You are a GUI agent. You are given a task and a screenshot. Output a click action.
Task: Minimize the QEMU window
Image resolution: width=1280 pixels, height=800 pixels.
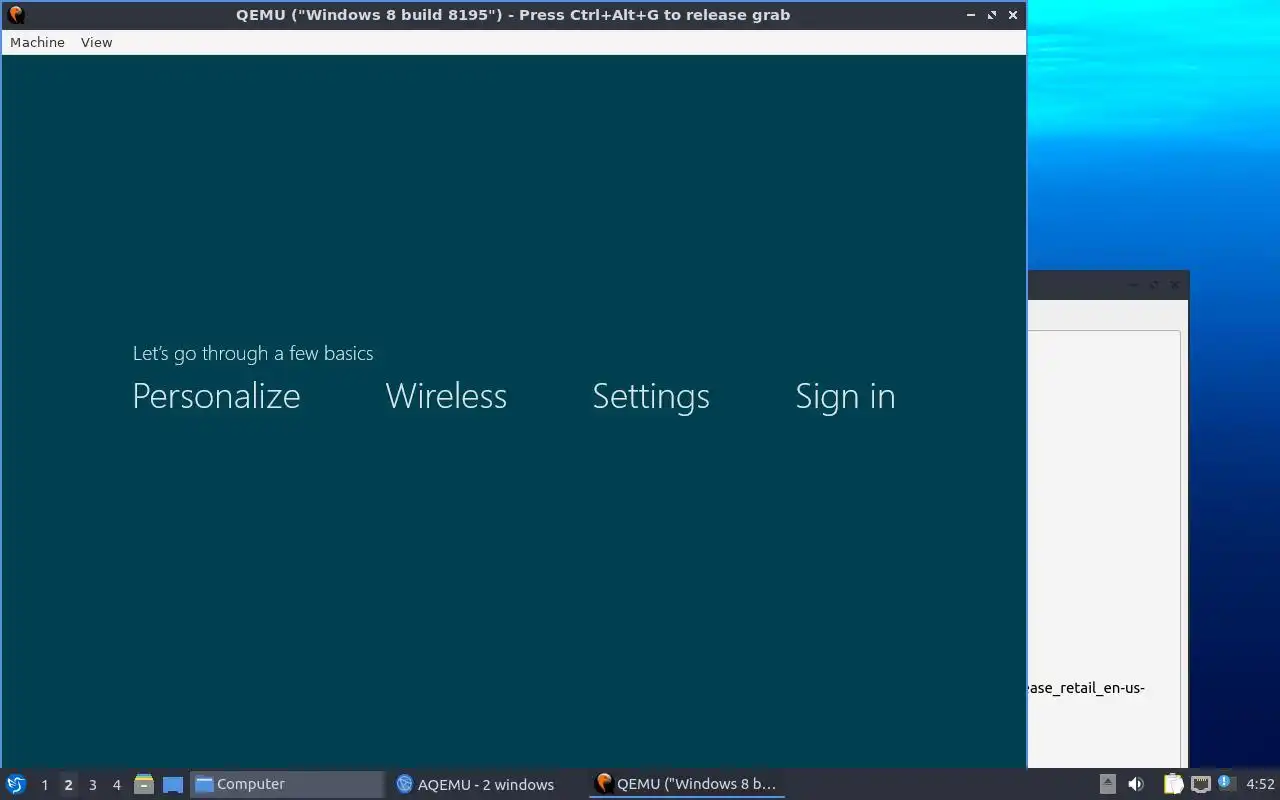pyautogui.click(x=972, y=15)
